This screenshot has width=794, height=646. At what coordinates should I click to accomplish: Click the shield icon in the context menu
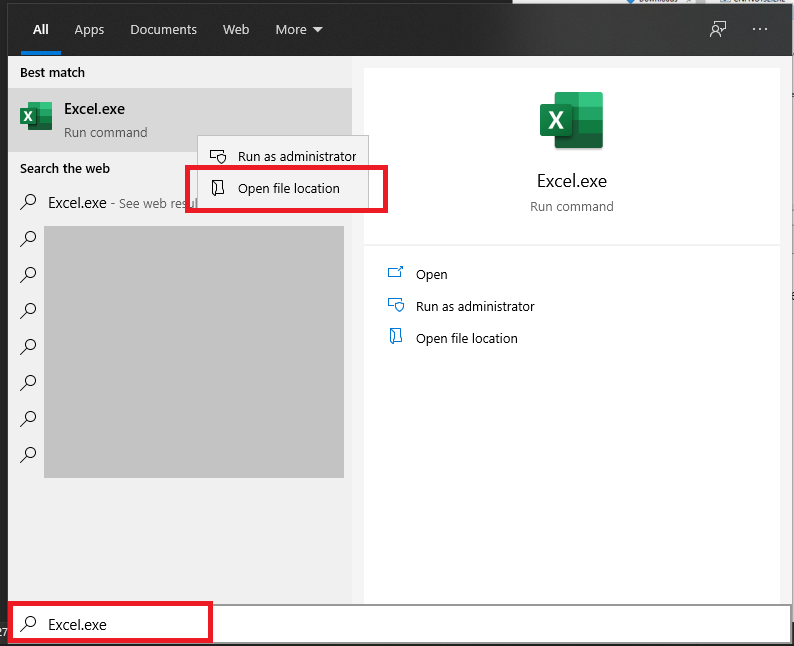(218, 156)
